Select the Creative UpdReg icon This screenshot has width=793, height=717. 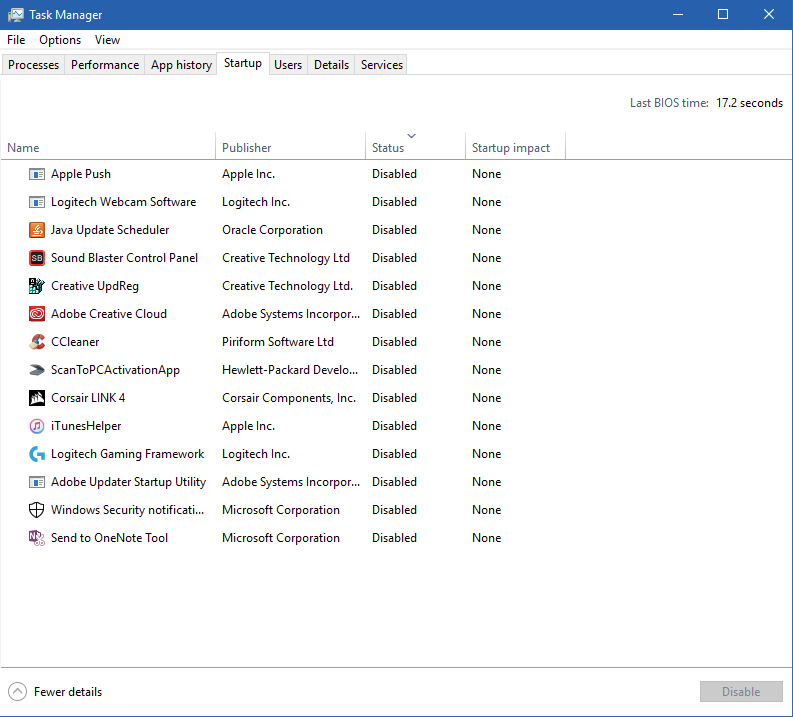pos(36,286)
